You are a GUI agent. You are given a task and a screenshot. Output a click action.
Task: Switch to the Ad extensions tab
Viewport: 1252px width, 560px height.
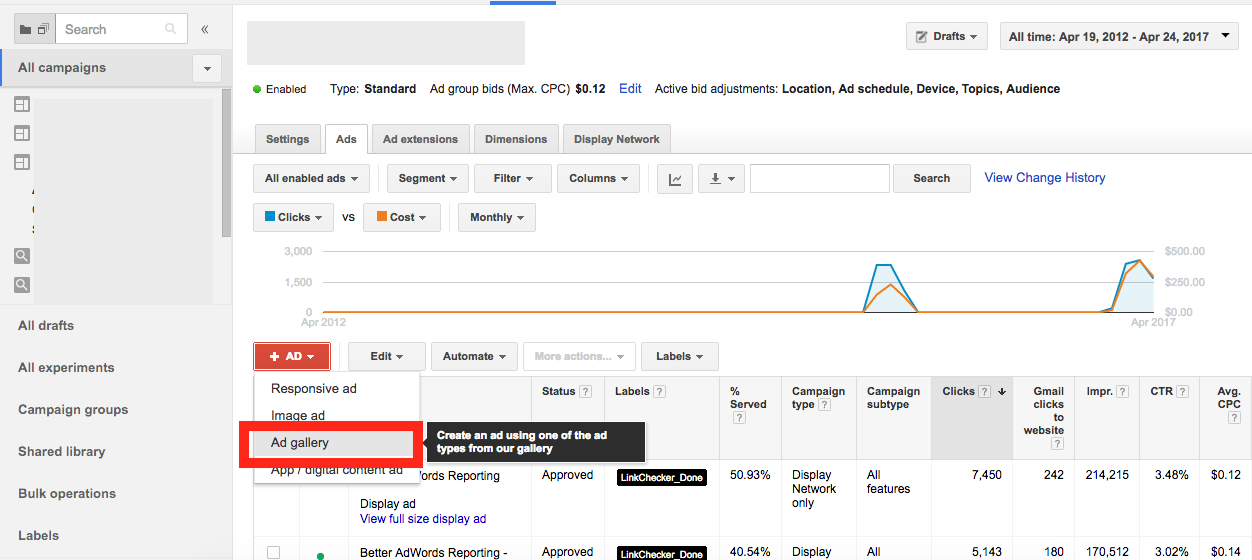tap(420, 139)
